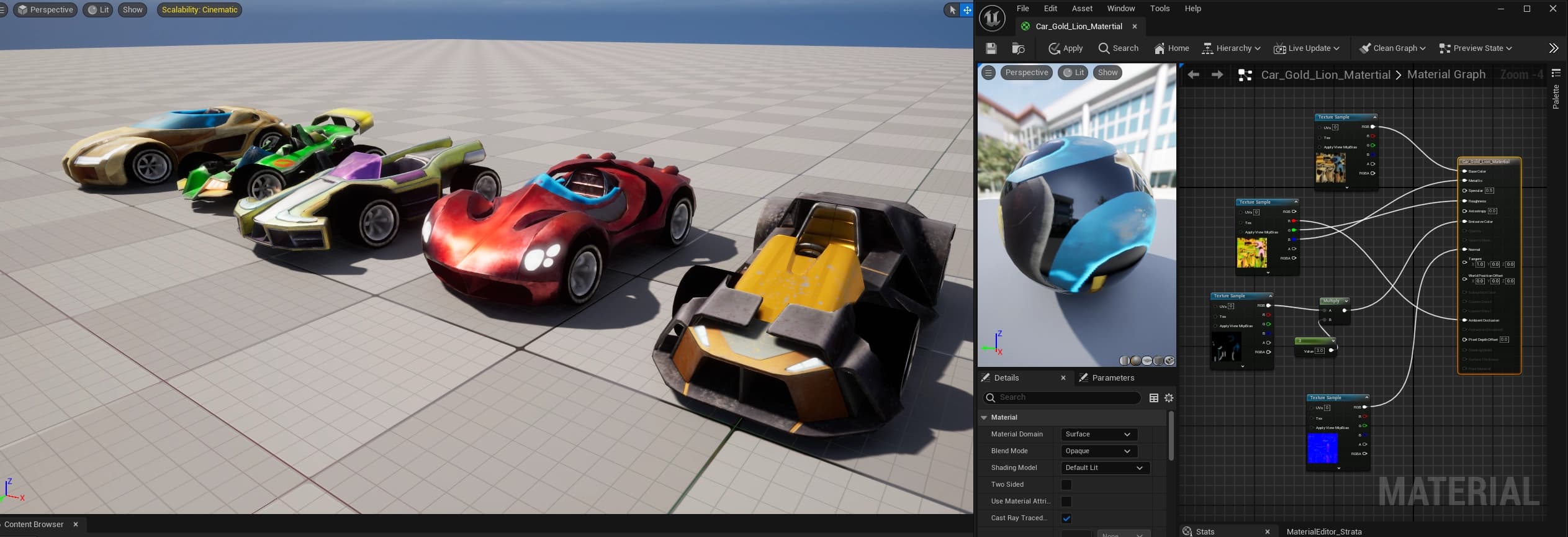Uncheck the Cast Ray Traced checkbox
Viewport: 1568px width, 537px height.
1066,518
